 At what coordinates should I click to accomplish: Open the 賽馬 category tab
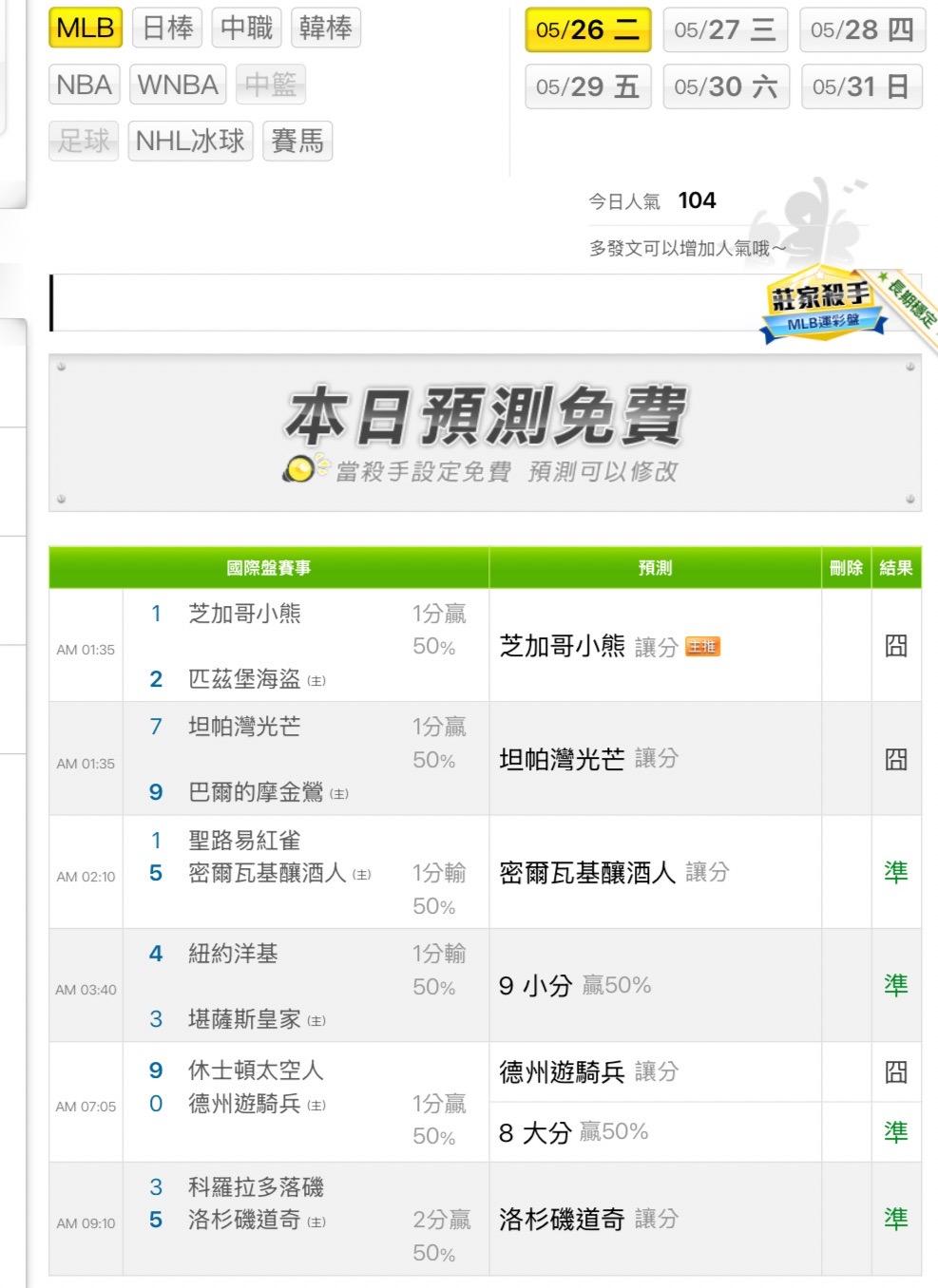pos(297,142)
